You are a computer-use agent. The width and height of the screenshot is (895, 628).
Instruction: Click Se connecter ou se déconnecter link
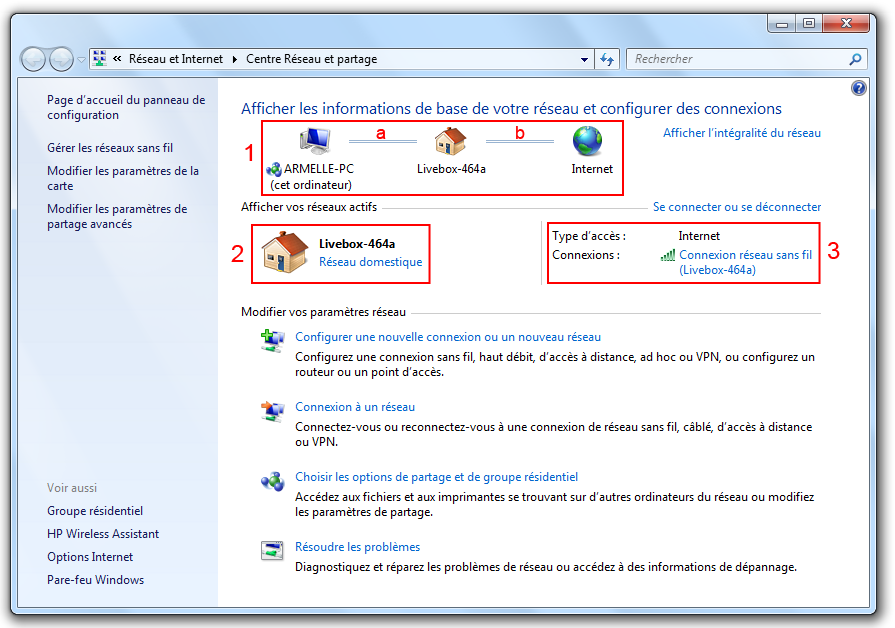coord(737,207)
